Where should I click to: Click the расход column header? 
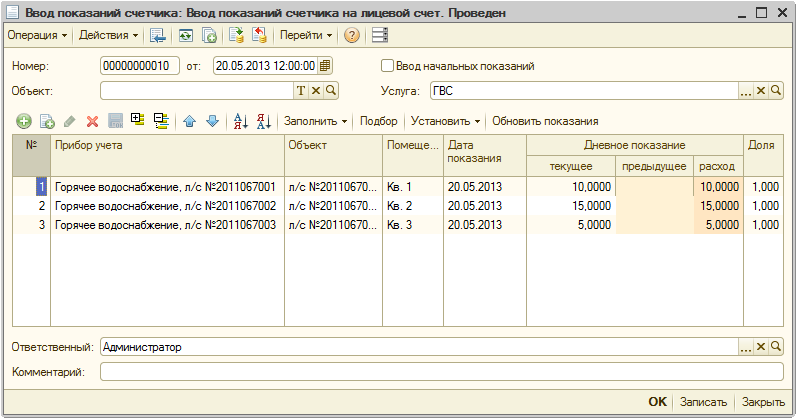(718, 166)
